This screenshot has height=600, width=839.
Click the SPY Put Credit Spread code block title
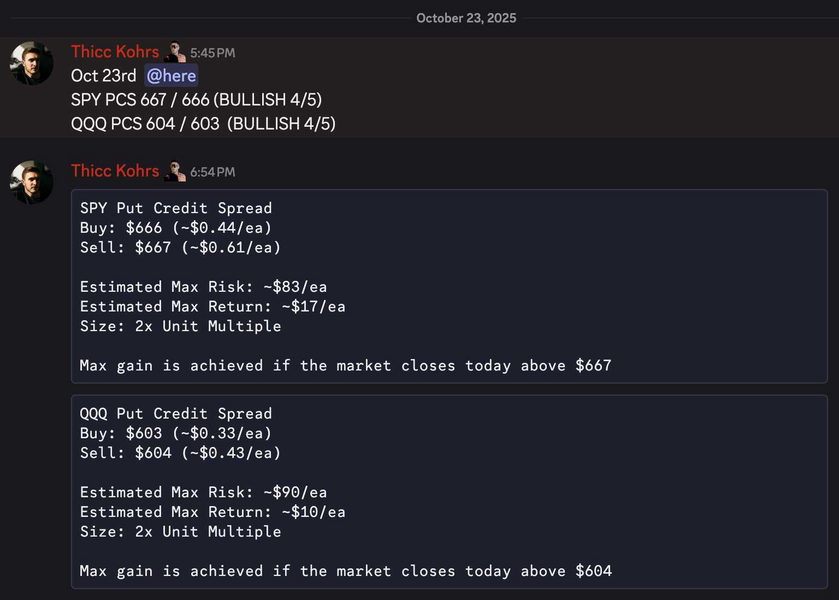tap(176, 208)
